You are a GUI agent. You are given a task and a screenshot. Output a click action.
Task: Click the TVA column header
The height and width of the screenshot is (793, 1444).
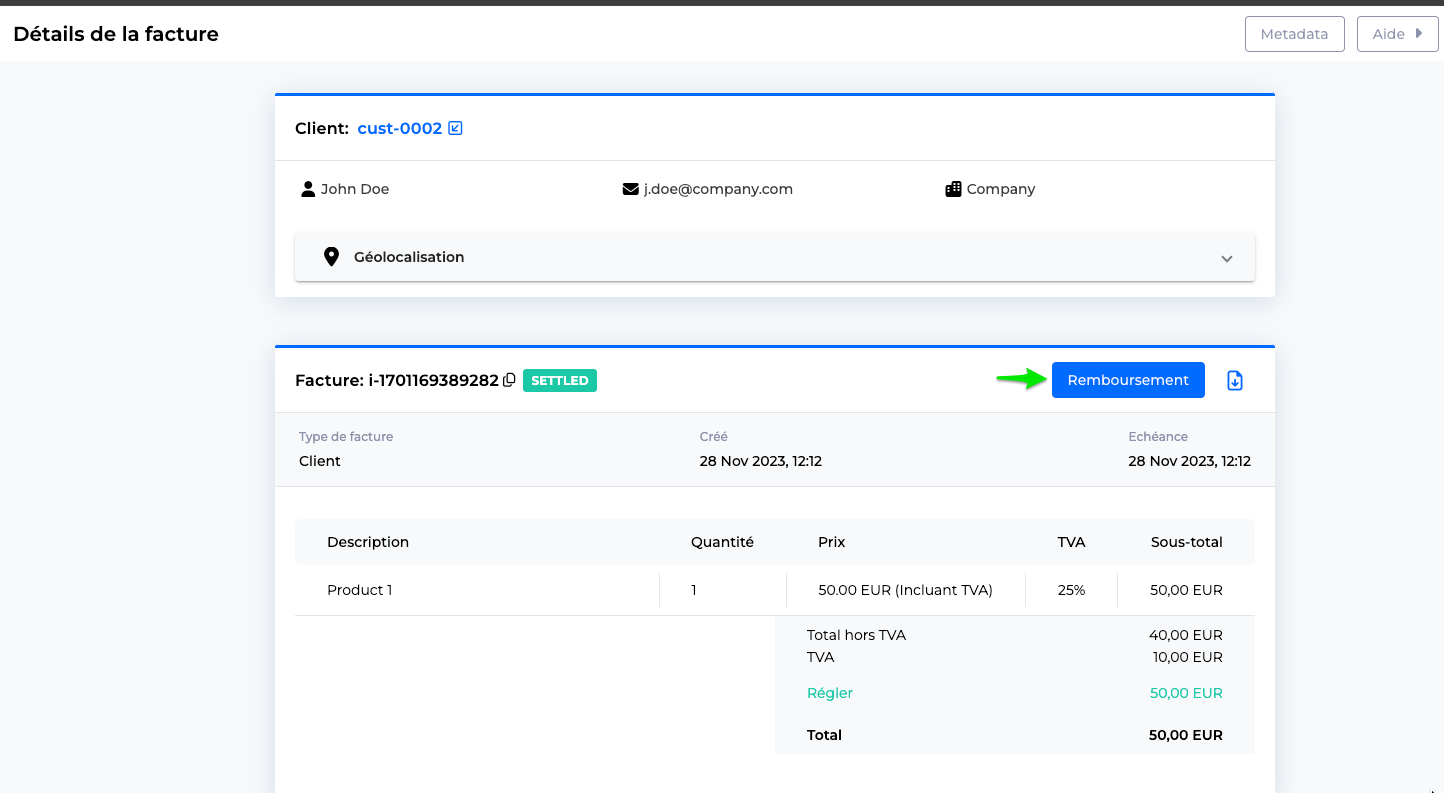1071,542
